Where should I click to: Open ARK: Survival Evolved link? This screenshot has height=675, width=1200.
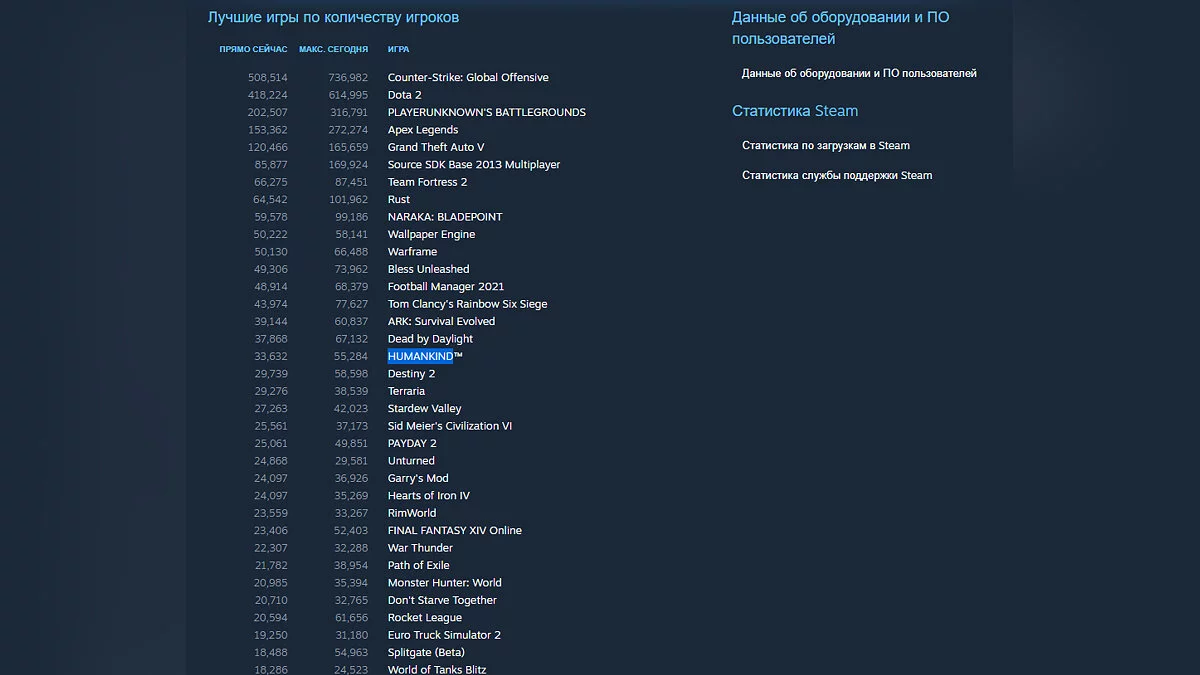click(x=441, y=322)
